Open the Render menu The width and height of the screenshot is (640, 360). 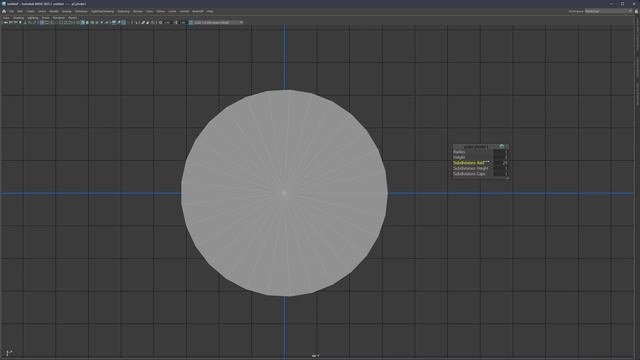click(x=138, y=11)
